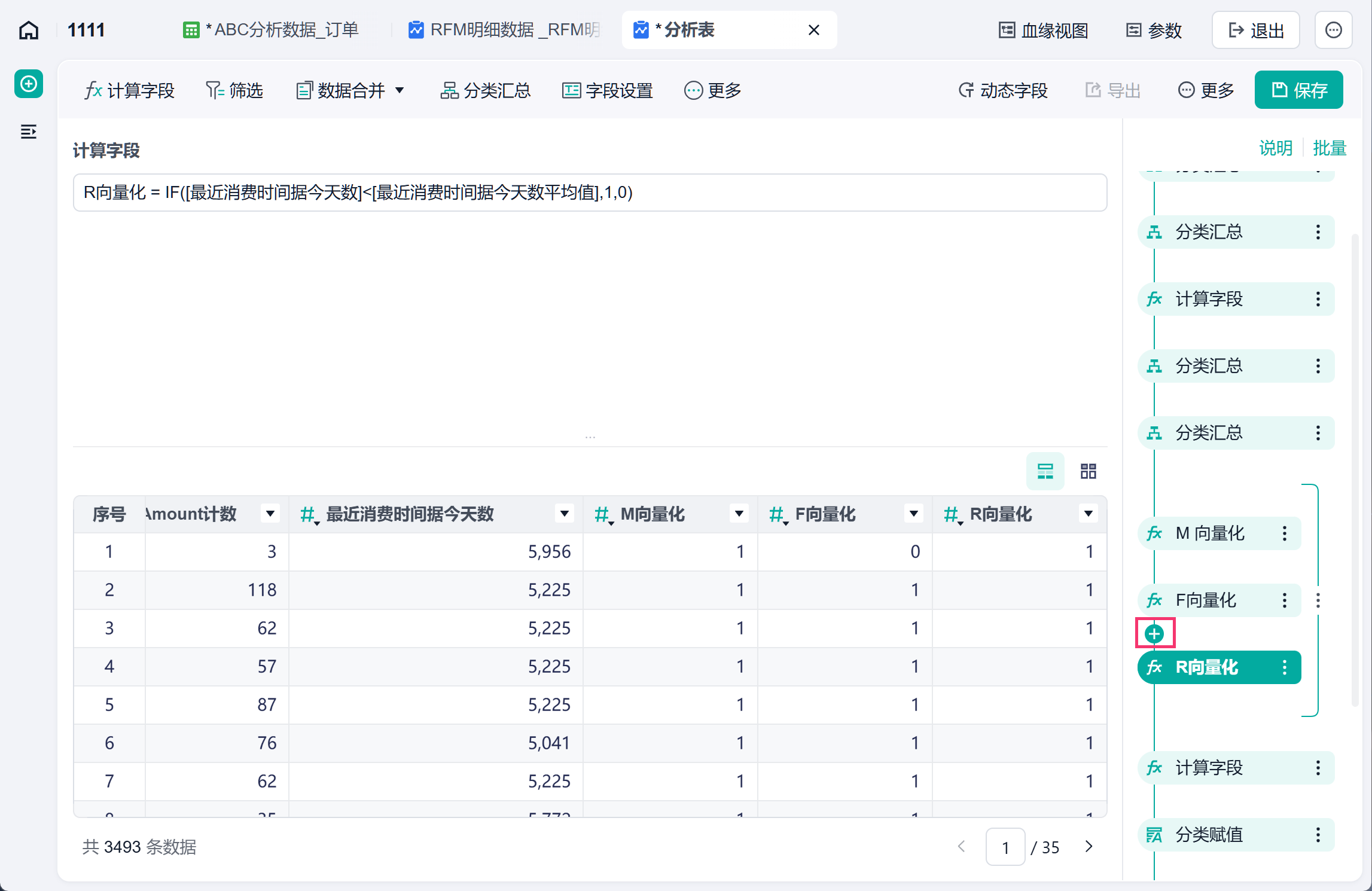Click the numeric type icon of 最近消费时间据今天数
1372x891 pixels.
tap(309, 515)
